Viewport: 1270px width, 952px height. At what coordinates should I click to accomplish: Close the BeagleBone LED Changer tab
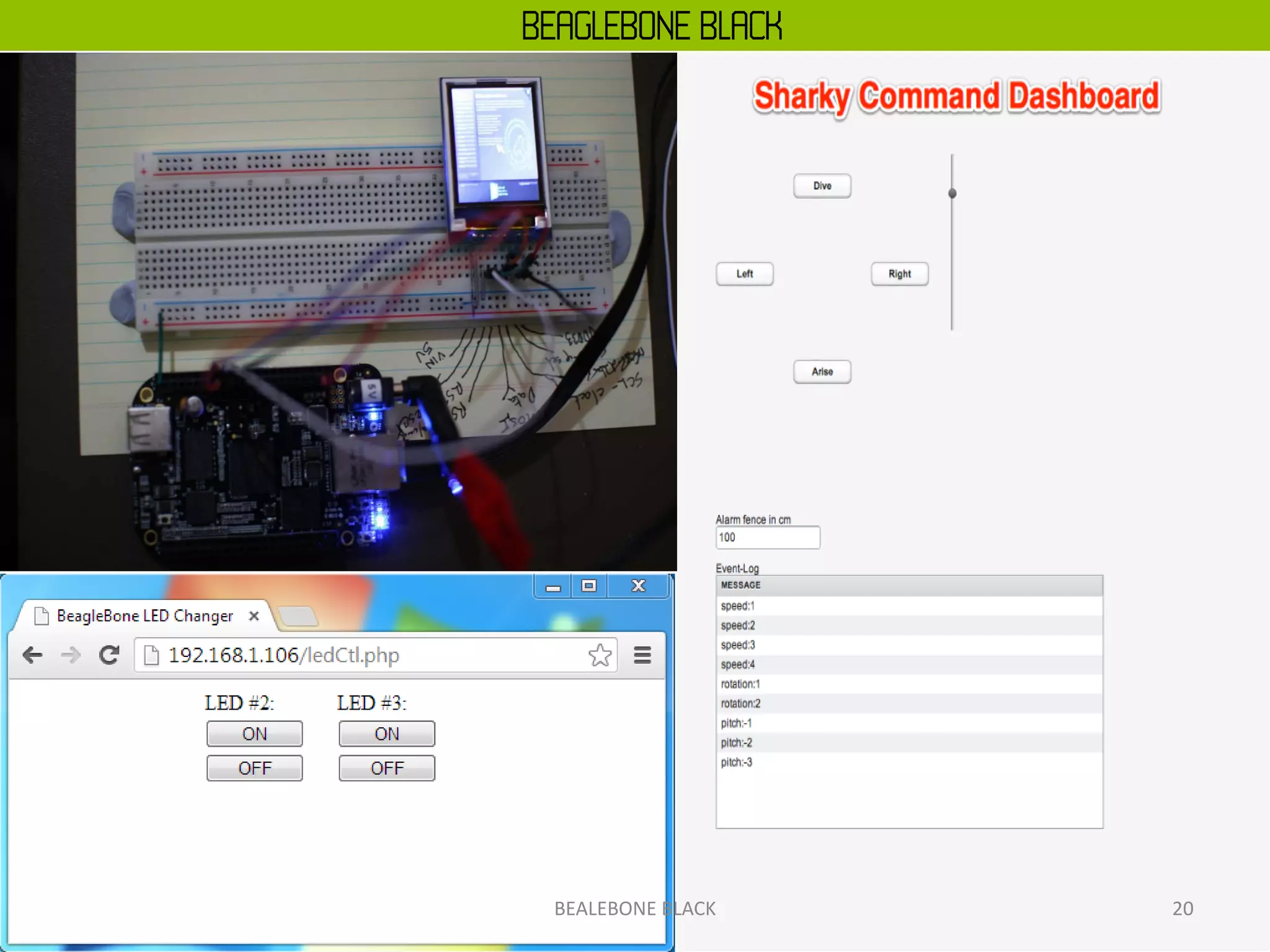point(254,616)
